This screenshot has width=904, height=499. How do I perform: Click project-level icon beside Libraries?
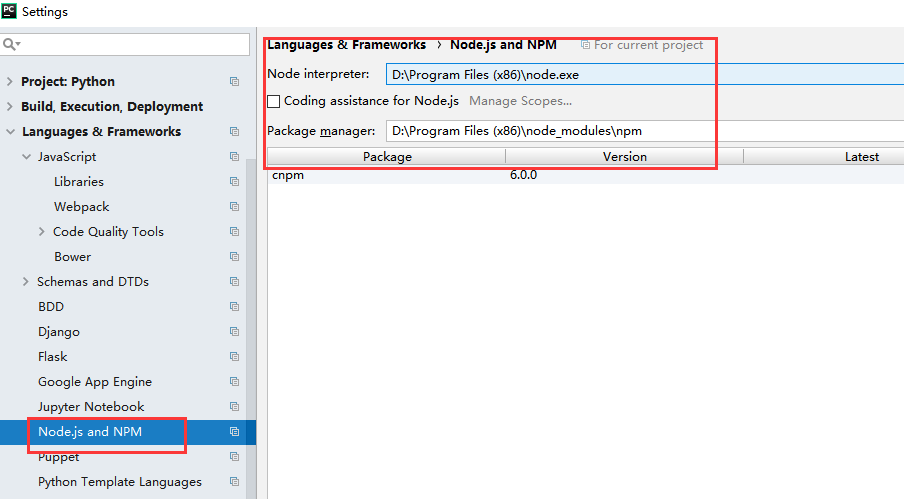tap(234, 182)
